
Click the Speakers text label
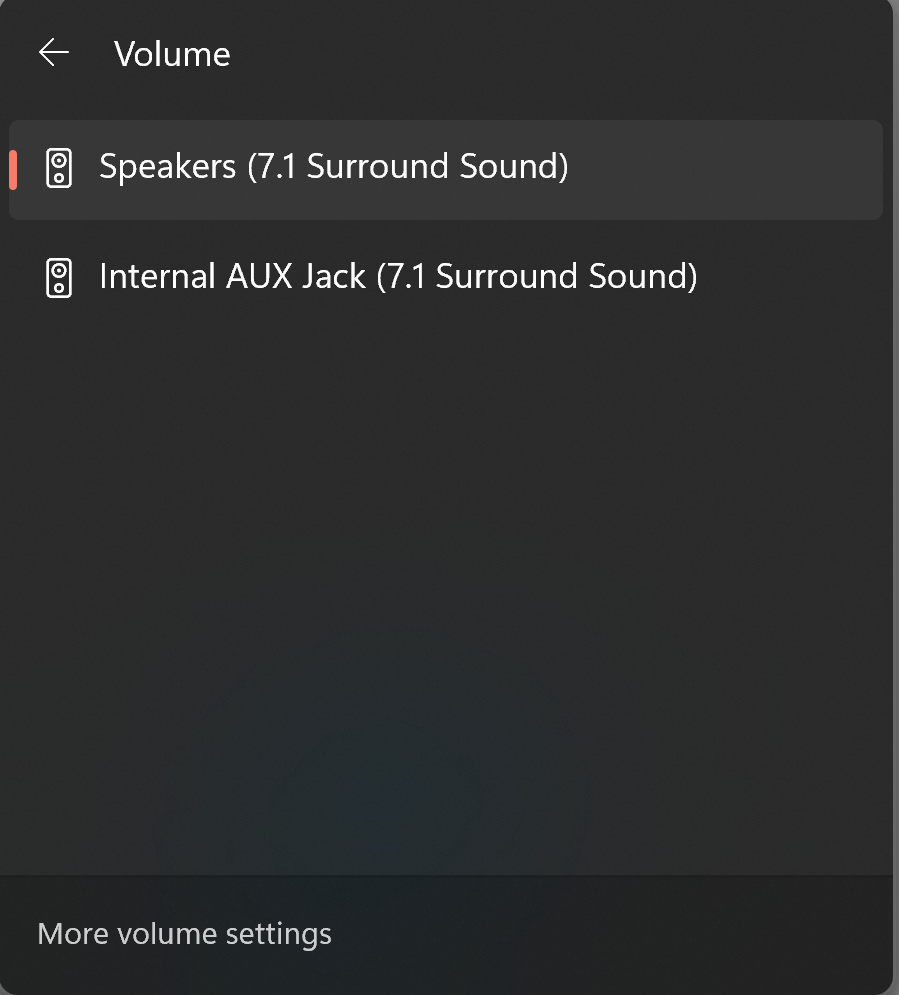tap(167, 167)
